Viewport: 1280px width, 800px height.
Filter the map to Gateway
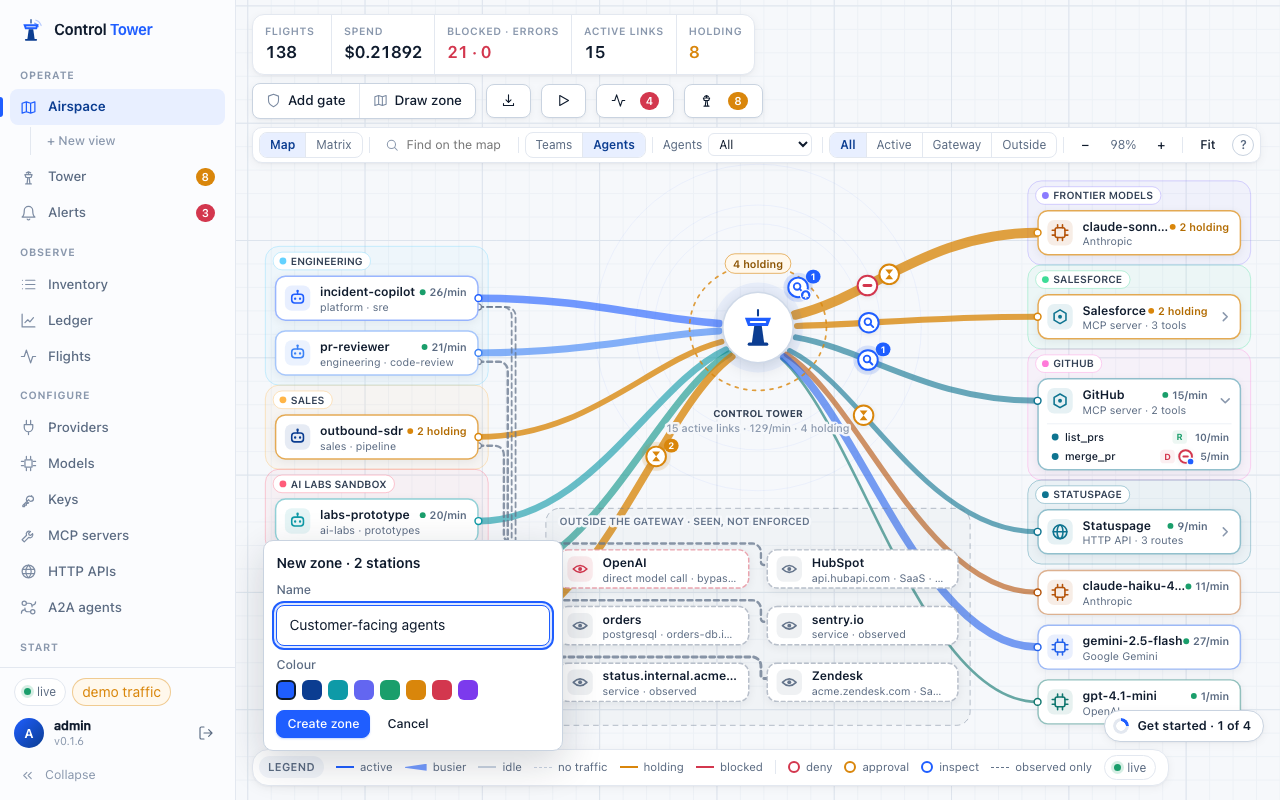pos(957,145)
